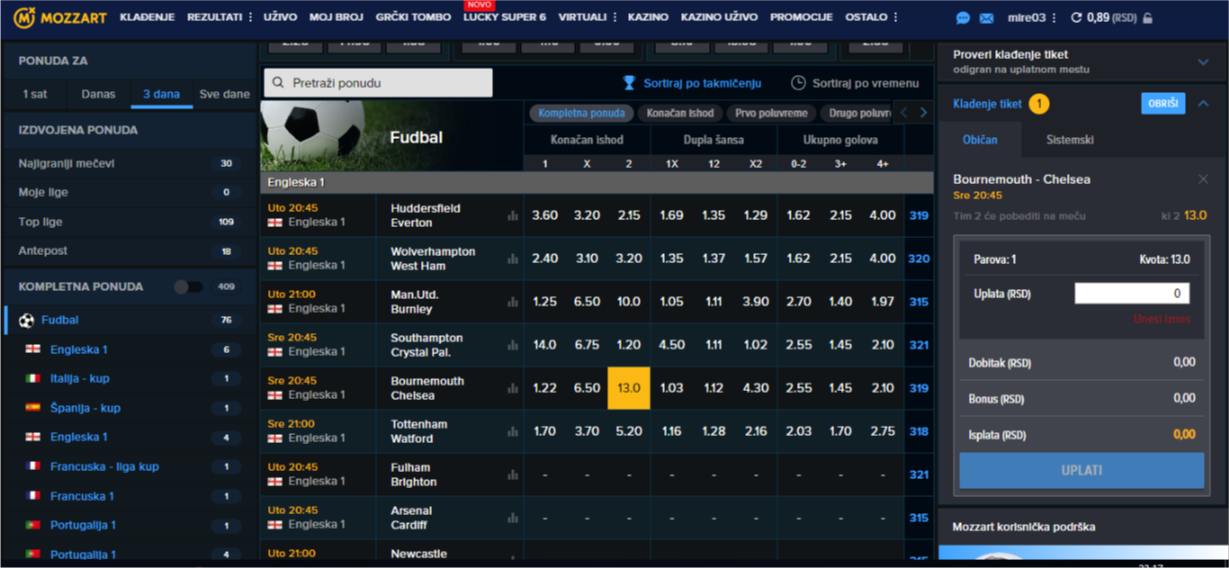Open Grčki tombo page
The width and height of the screenshot is (1229, 568).
(x=413, y=18)
